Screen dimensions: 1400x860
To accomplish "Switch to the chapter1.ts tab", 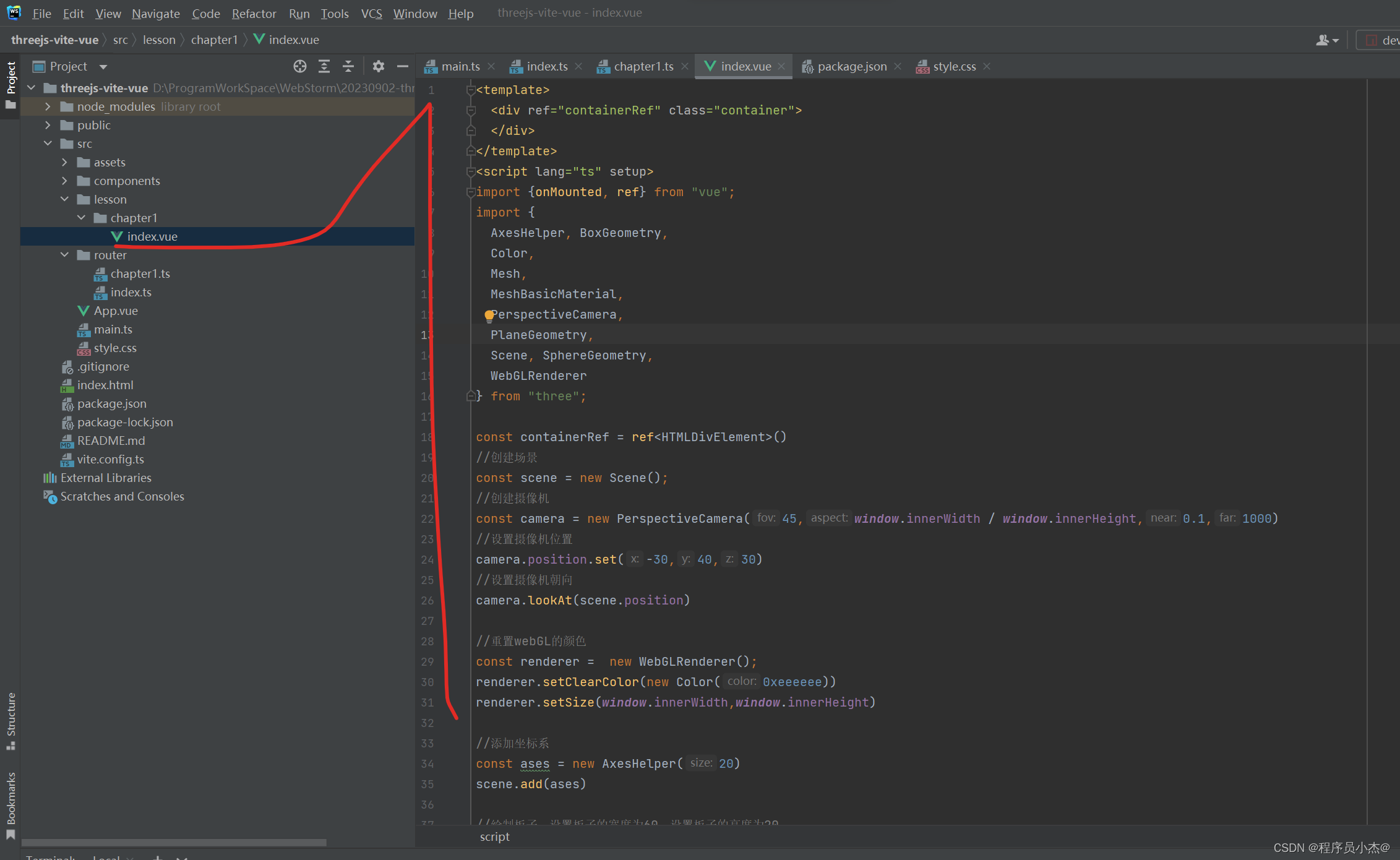I will pos(642,66).
